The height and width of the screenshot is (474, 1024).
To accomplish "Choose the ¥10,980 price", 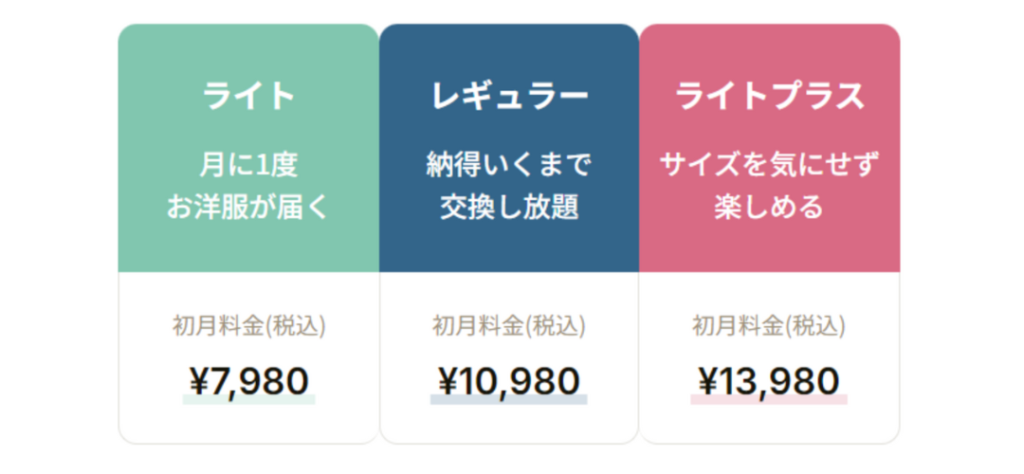I will 509,380.
